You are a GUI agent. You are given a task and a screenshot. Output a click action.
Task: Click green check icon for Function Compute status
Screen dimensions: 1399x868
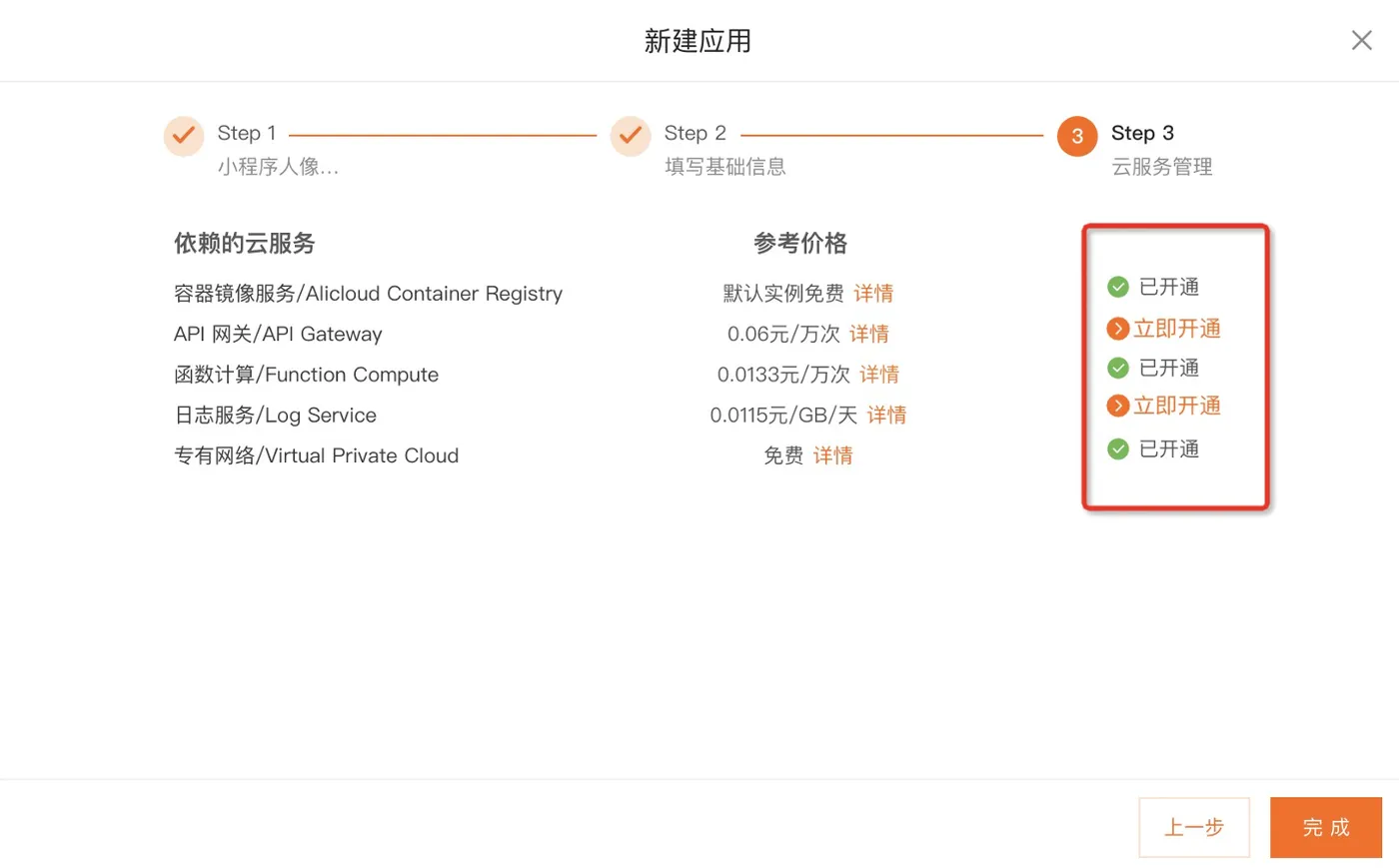[x=1118, y=369]
